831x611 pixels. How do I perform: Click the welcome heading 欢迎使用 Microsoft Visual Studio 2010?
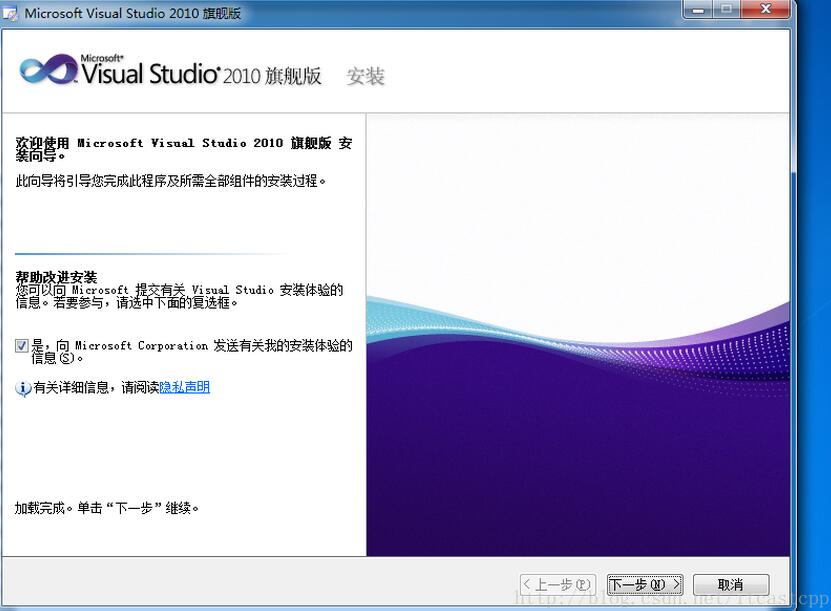(x=184, y=149)
